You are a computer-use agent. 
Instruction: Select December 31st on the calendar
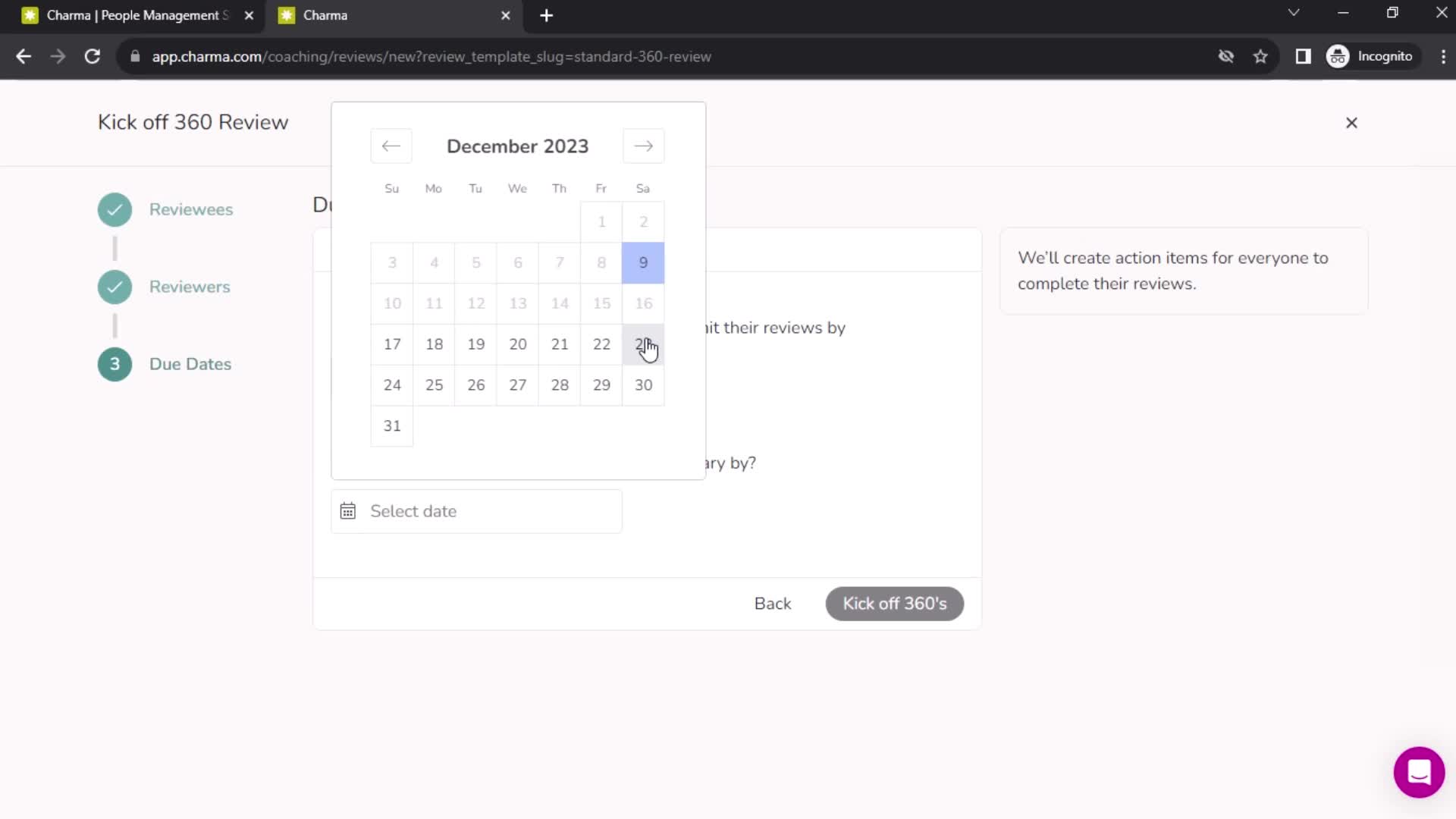[x=392, y=426]
